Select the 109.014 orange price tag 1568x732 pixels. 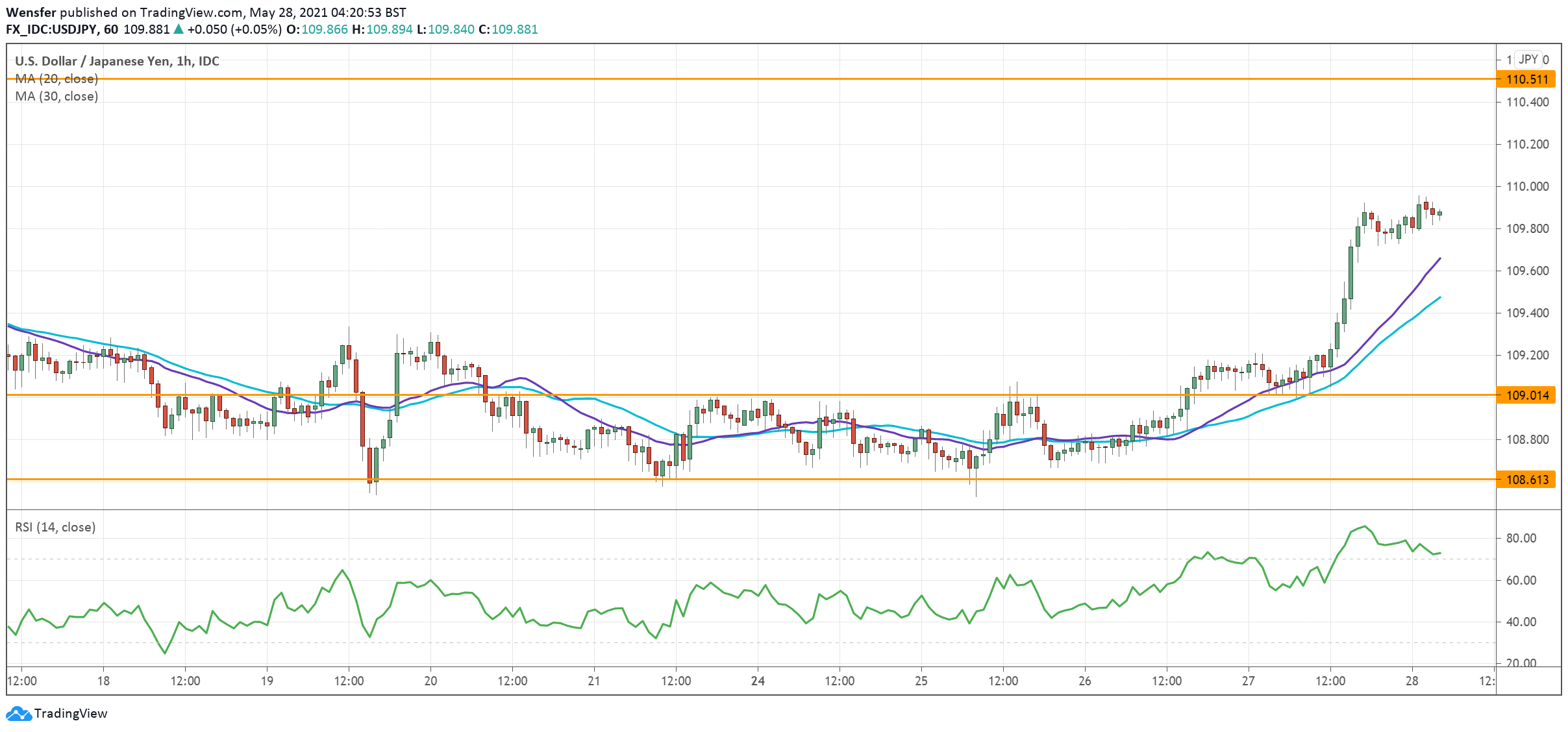(x=1526, y=395)
